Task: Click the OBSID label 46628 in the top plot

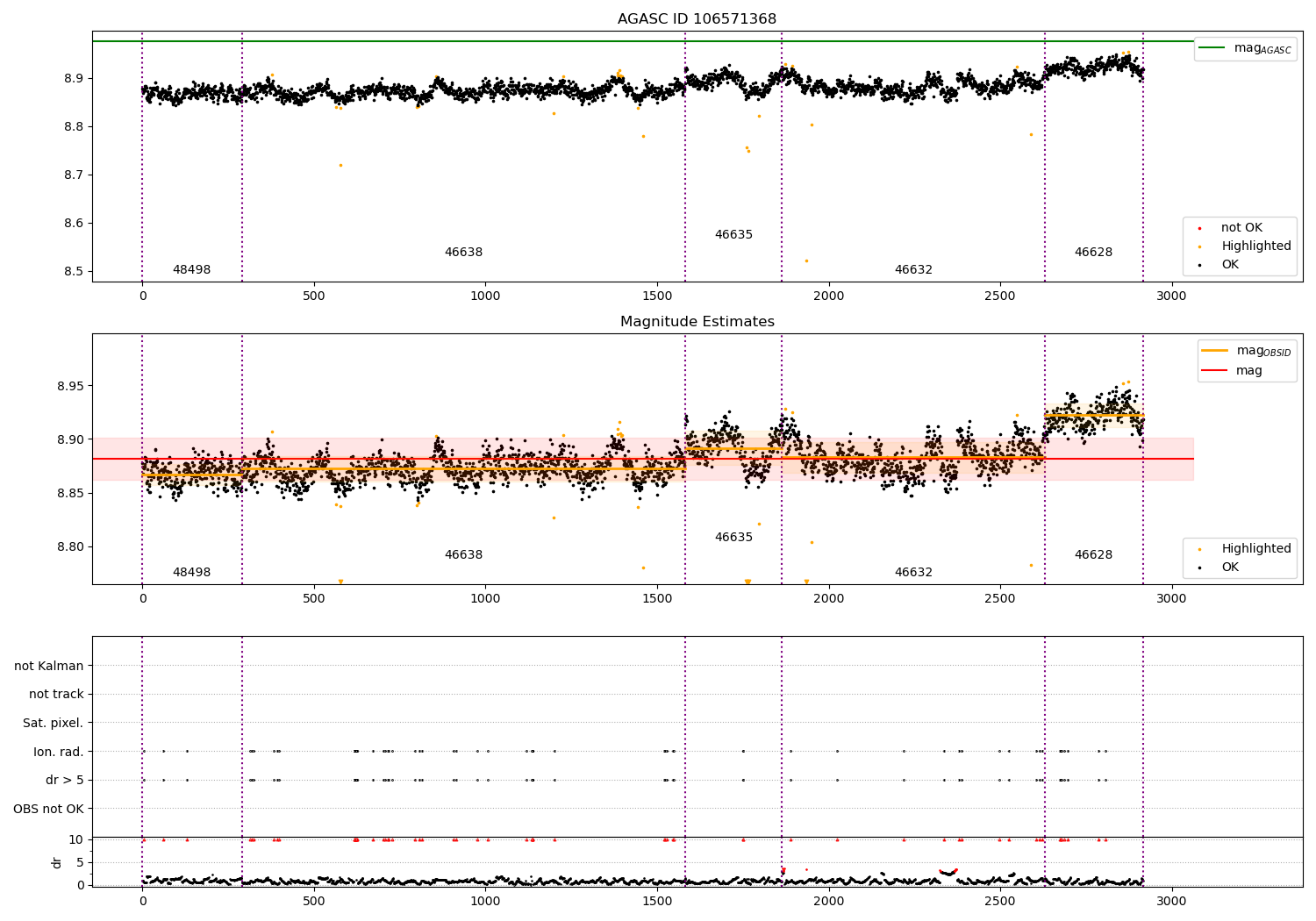Action: pyautogui.click(x=1093, y=253)
